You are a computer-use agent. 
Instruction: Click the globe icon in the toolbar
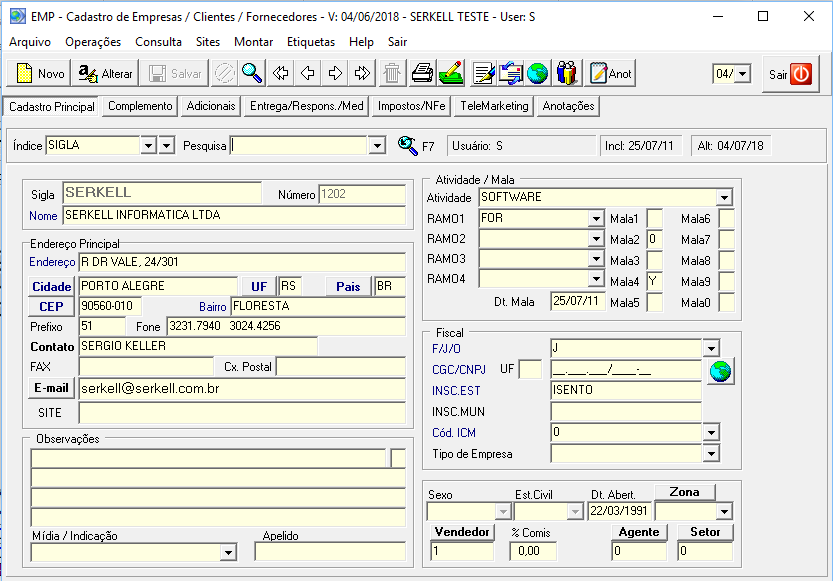(x=538, y=73)
